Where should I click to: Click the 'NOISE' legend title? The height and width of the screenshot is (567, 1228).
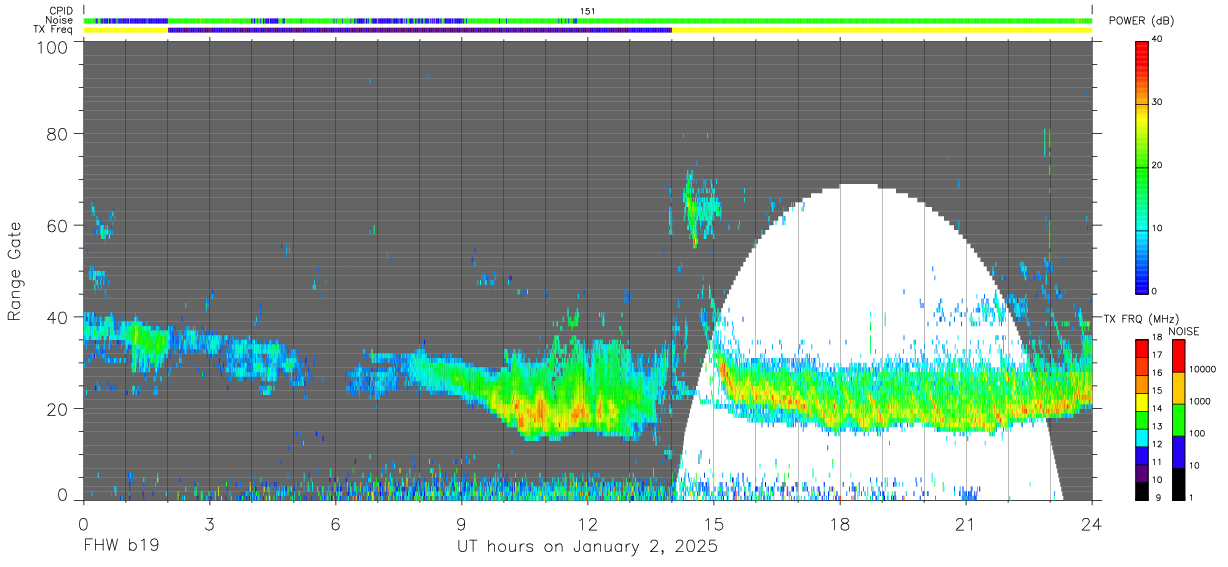coord(1184,331)
